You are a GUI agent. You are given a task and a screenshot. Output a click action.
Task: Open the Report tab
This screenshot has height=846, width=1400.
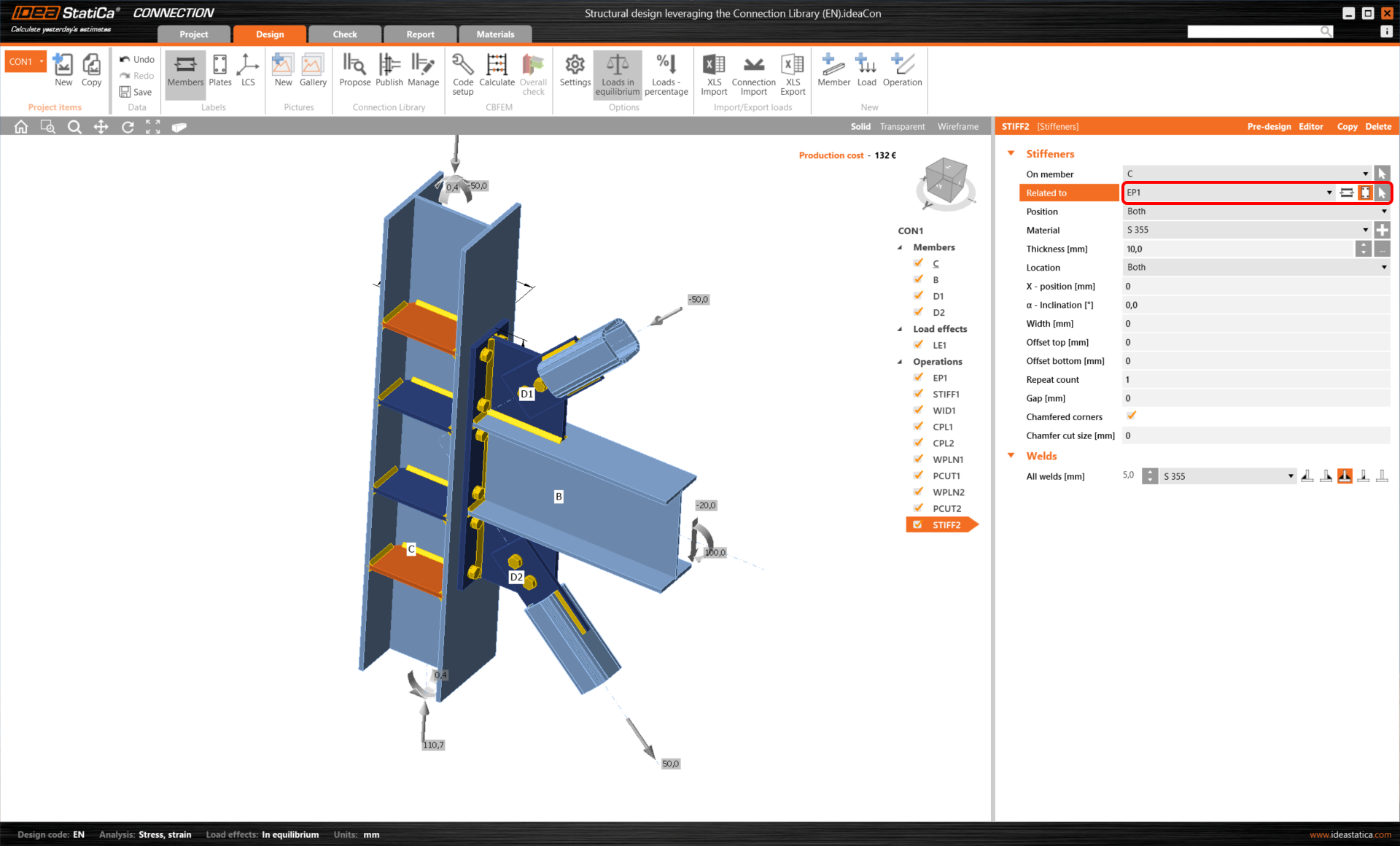point(420,34)
